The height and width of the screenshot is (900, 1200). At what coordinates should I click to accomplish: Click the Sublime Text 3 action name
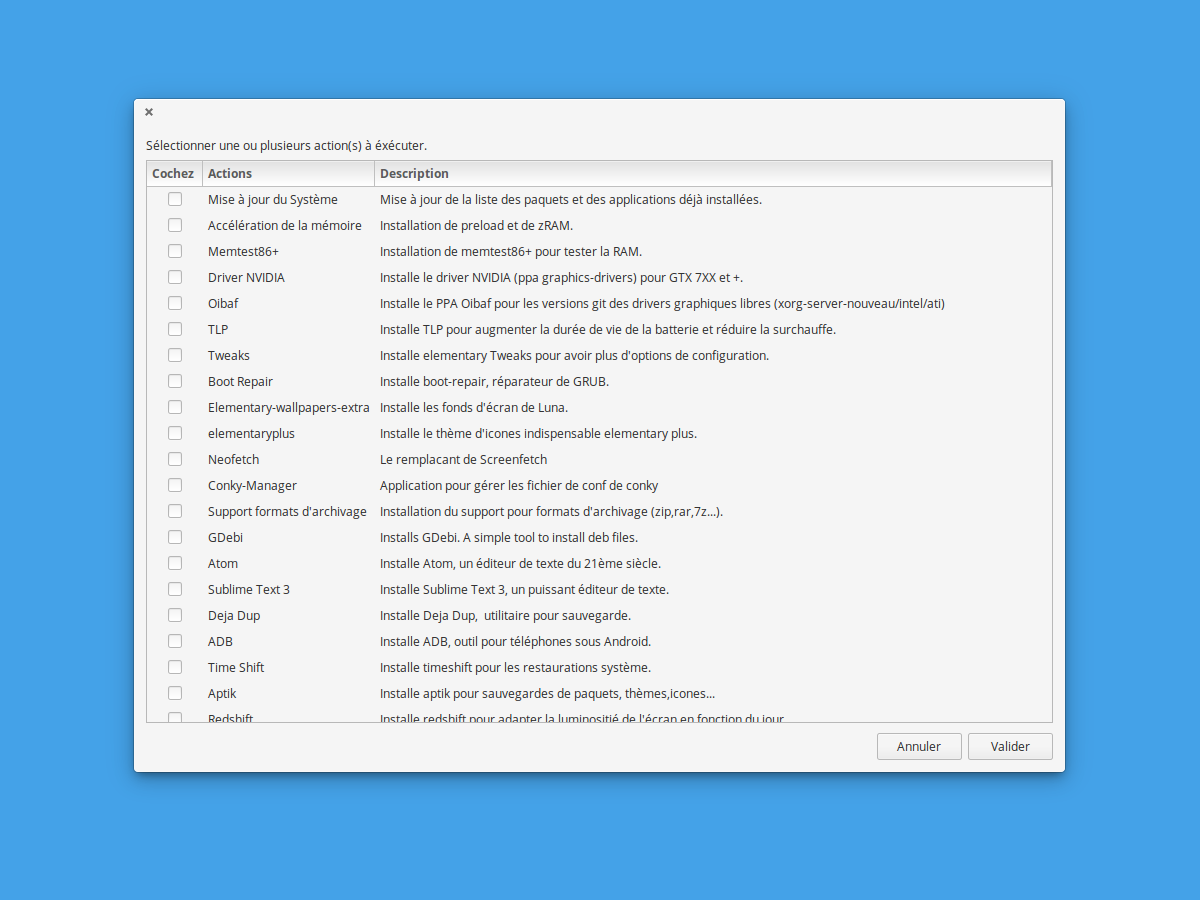249,589
